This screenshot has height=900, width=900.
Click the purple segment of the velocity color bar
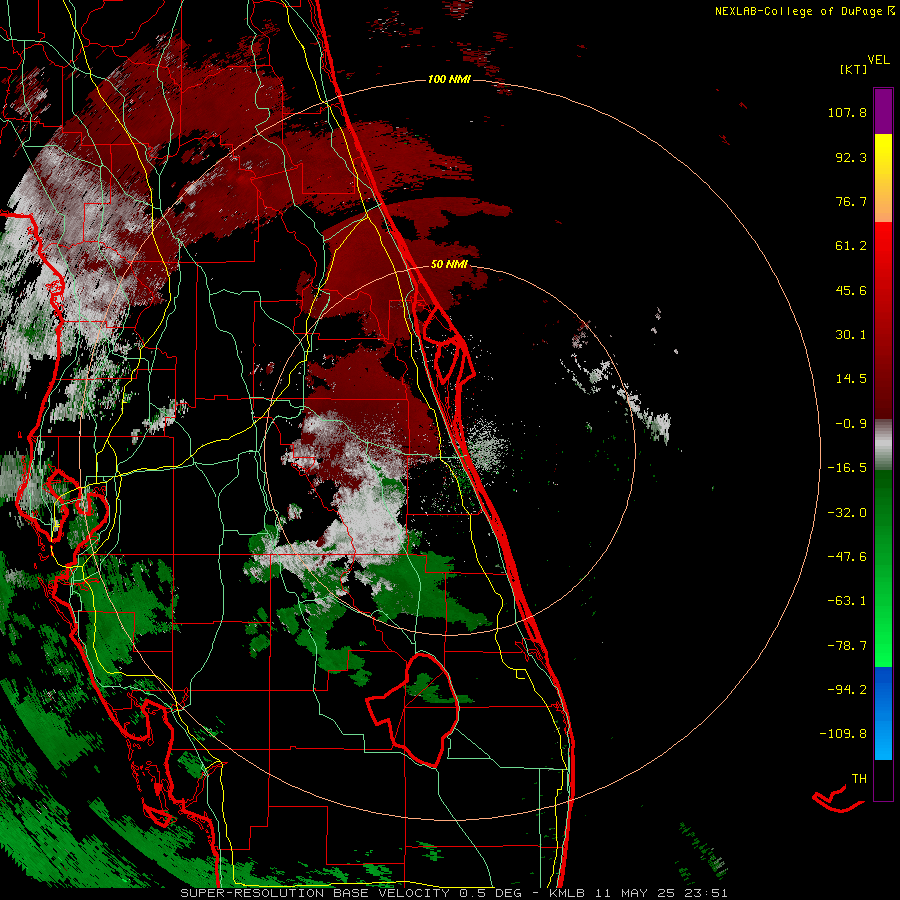[883, 111]
